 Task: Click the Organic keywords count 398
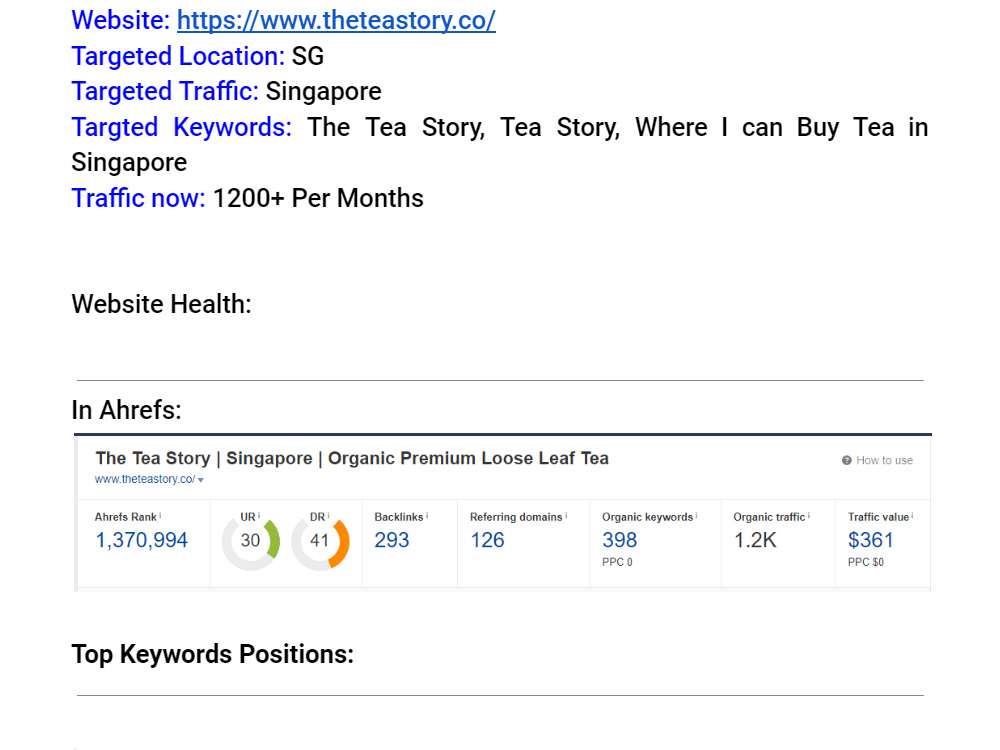click(x=619, y=541)
